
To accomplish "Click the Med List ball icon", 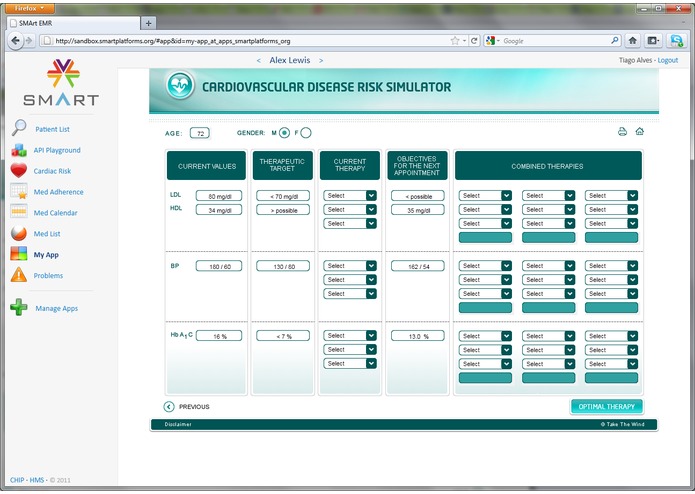I will pos(19,233).
